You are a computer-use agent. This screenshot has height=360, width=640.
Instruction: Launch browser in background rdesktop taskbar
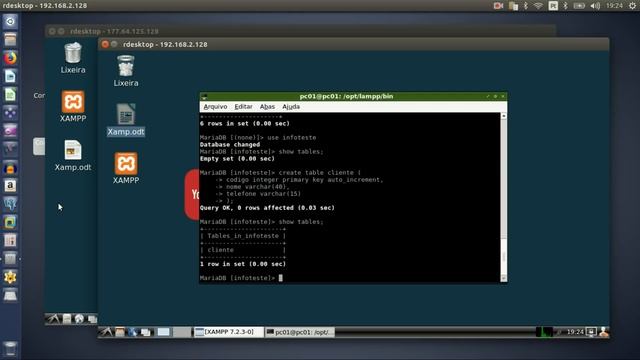(80, 319)
